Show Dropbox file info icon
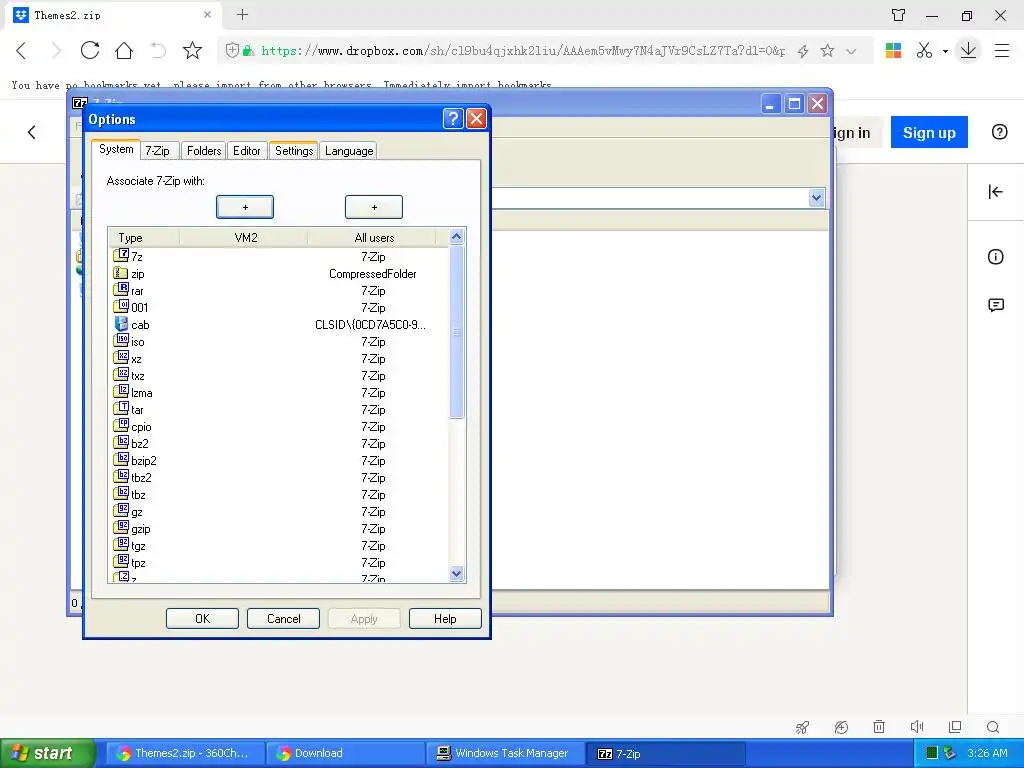 (x=995, y=257)
